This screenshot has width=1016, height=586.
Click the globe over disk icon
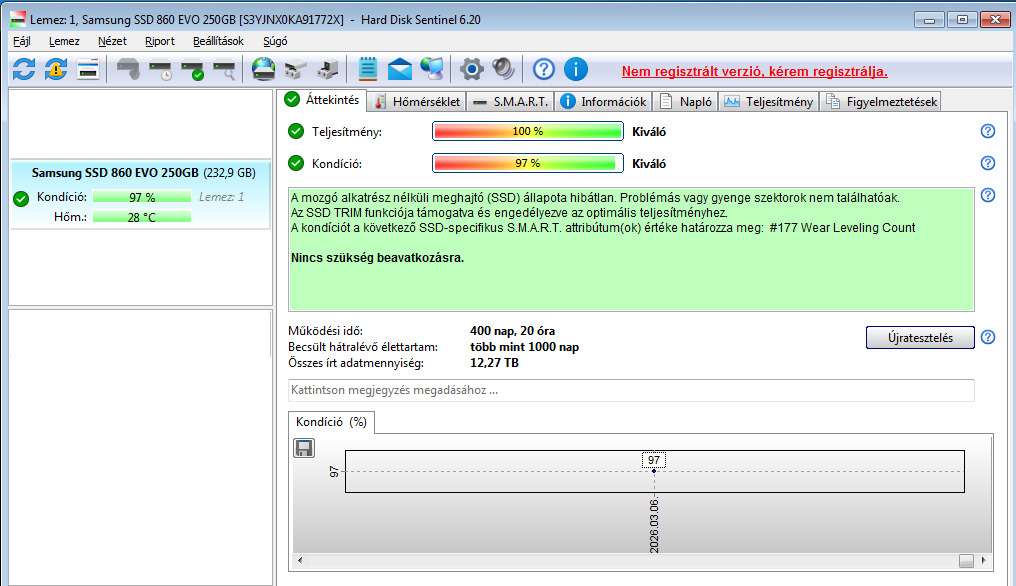[x=263, y=69]
